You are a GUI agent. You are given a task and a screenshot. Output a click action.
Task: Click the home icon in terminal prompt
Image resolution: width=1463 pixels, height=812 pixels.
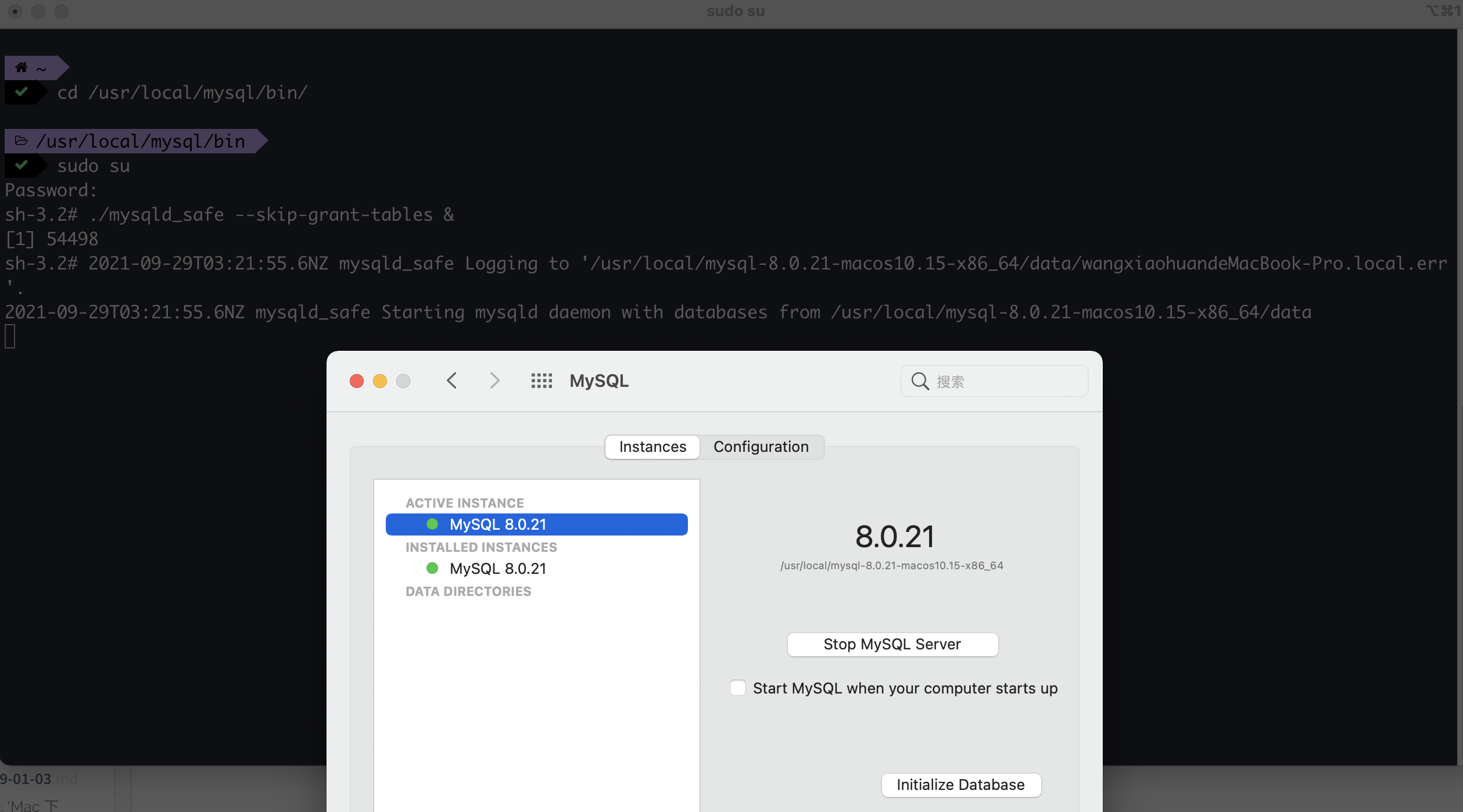21,67
